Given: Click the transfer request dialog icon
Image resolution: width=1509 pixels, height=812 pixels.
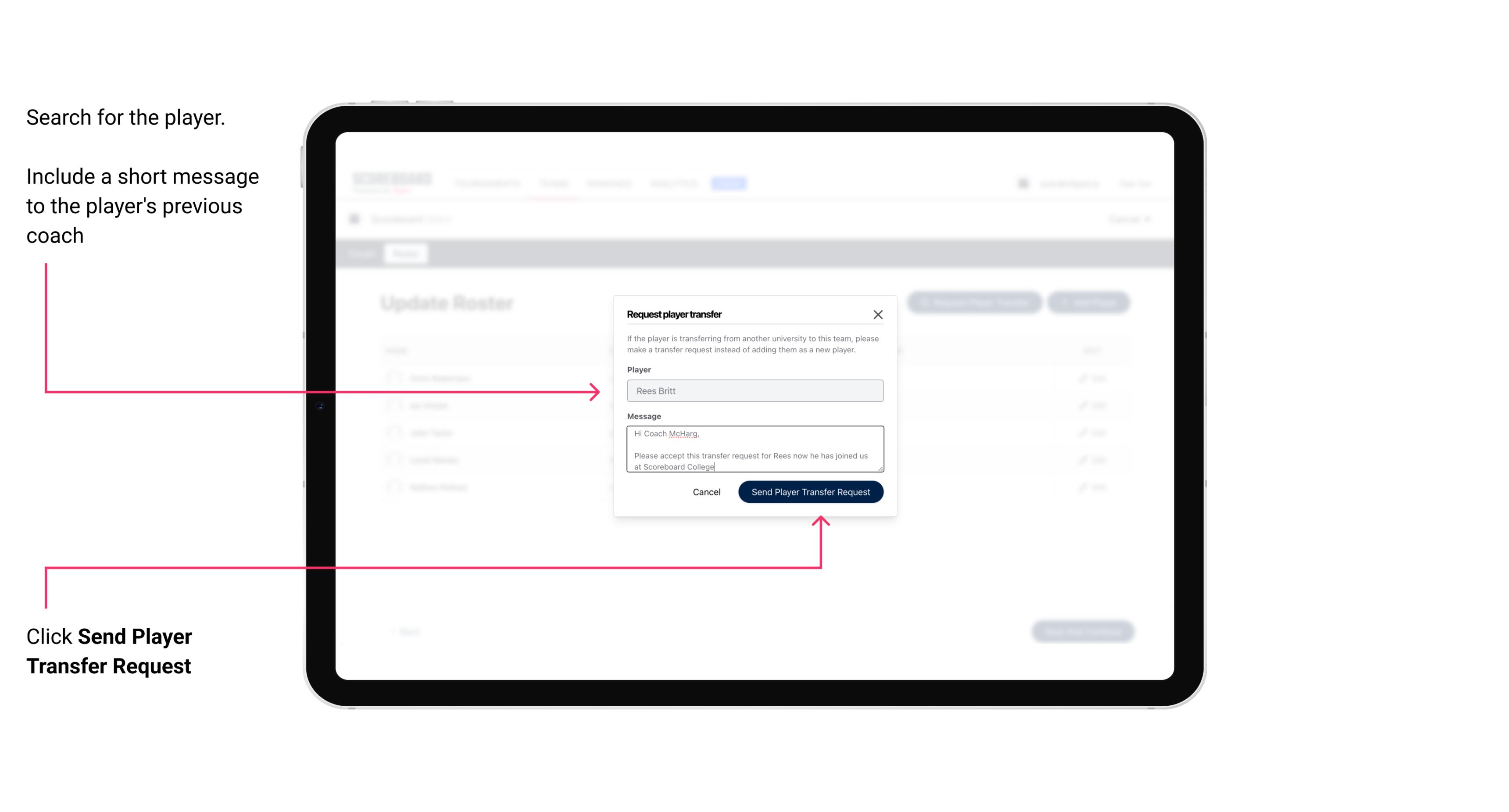Looking at the screenshot, I should tap(878, 314).
